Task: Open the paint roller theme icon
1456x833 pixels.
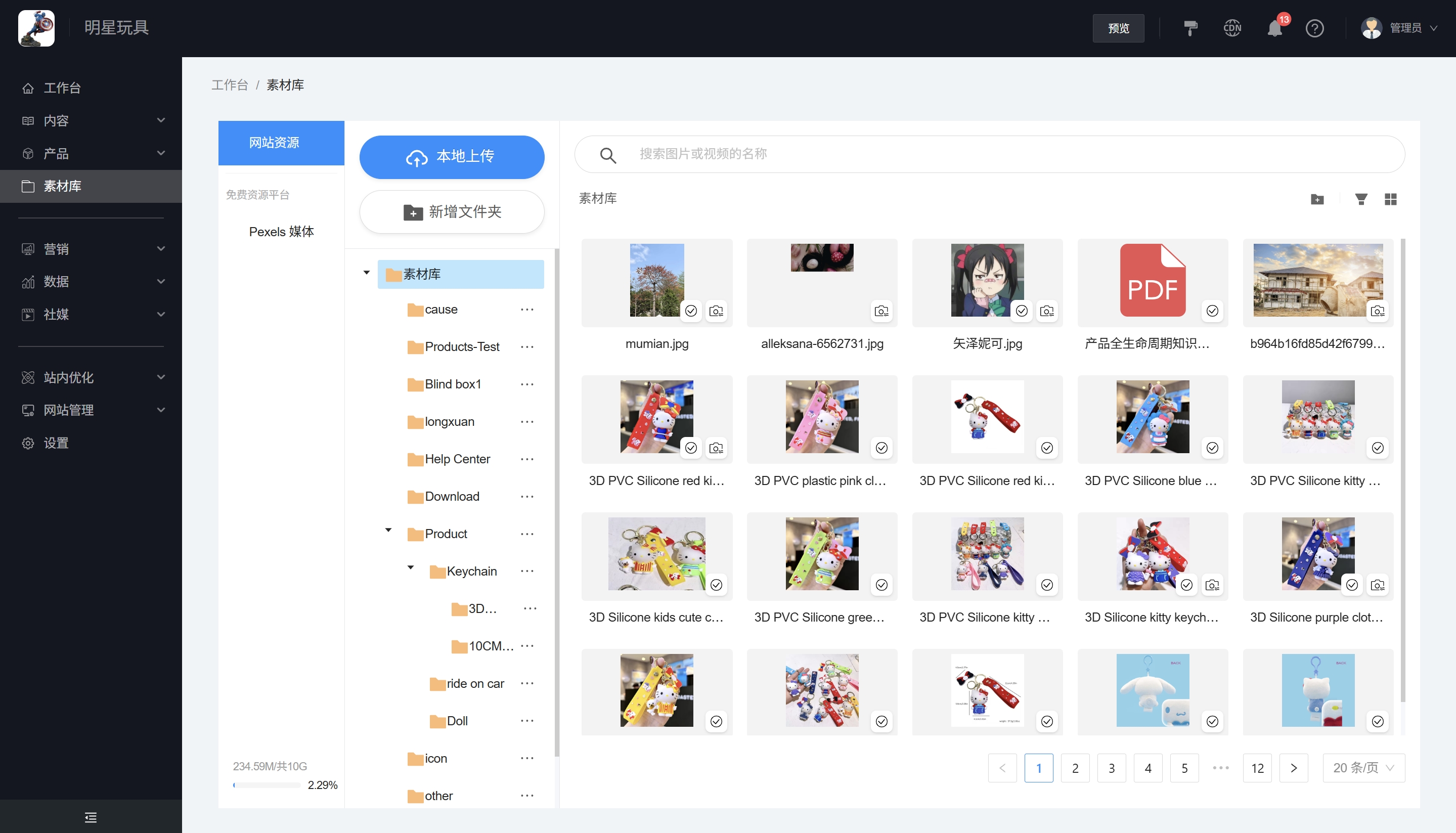Action: coord(1190,28)
